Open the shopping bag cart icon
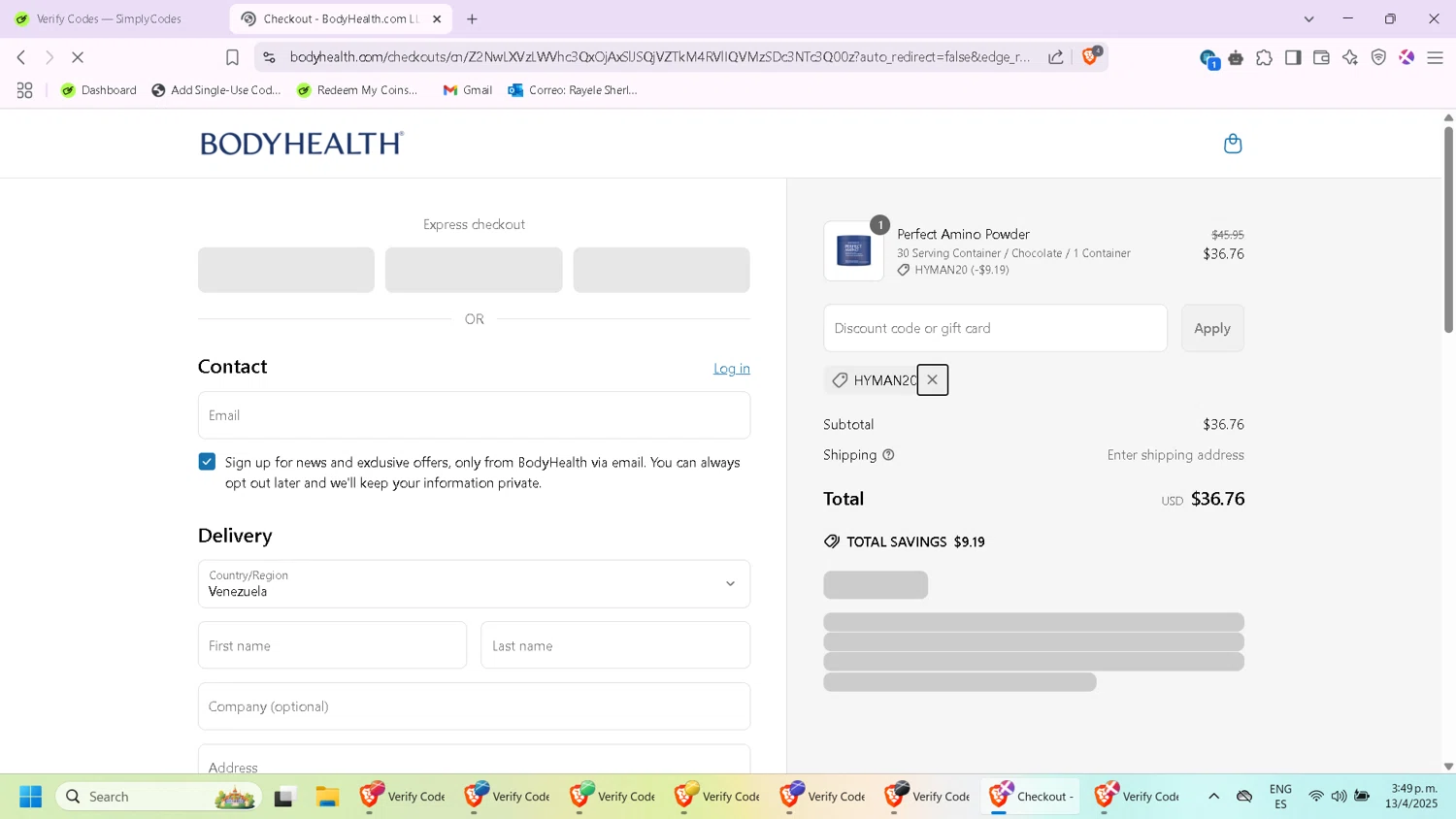 pyautogui.click(x=1233, y=144)
